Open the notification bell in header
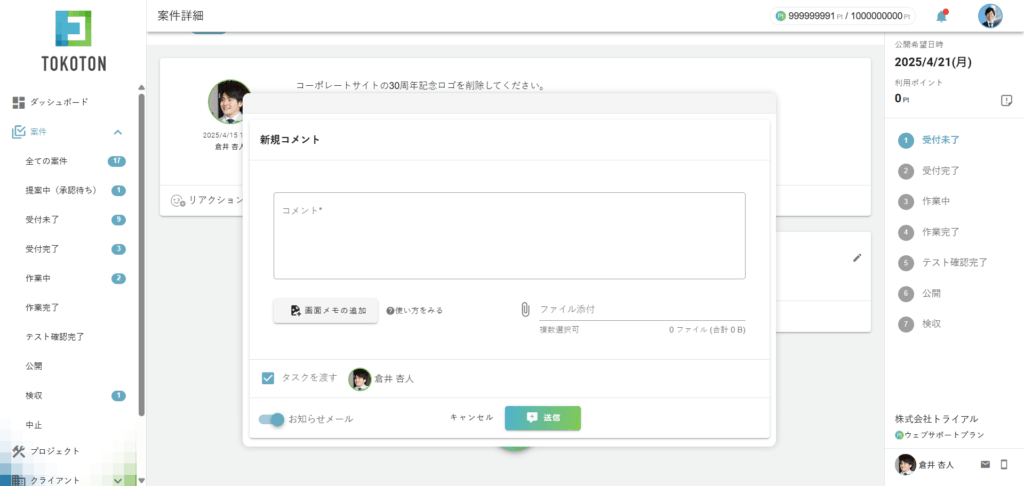1024x486 pixels. pyautogui.click(x=941, y=16)
